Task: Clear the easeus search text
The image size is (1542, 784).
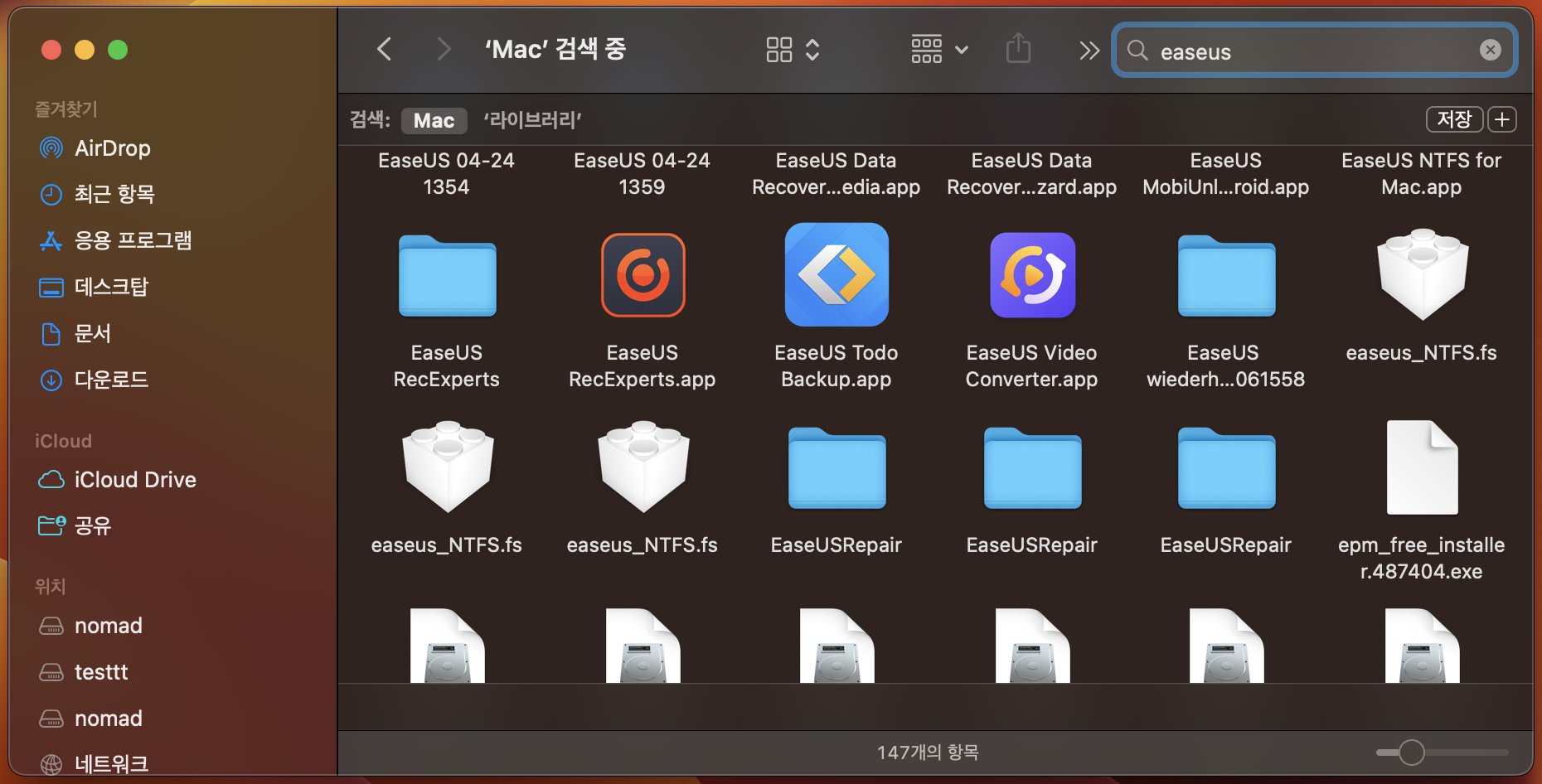Action: point(1490,51)
